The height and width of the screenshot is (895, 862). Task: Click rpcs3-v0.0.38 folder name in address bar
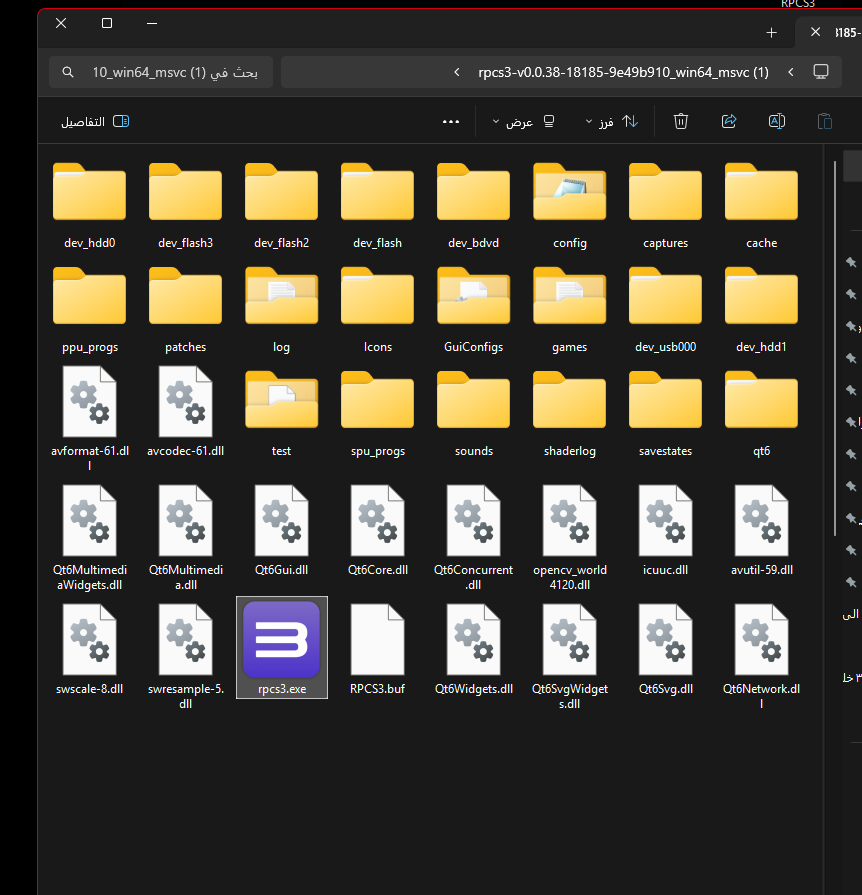click(623, 72)
